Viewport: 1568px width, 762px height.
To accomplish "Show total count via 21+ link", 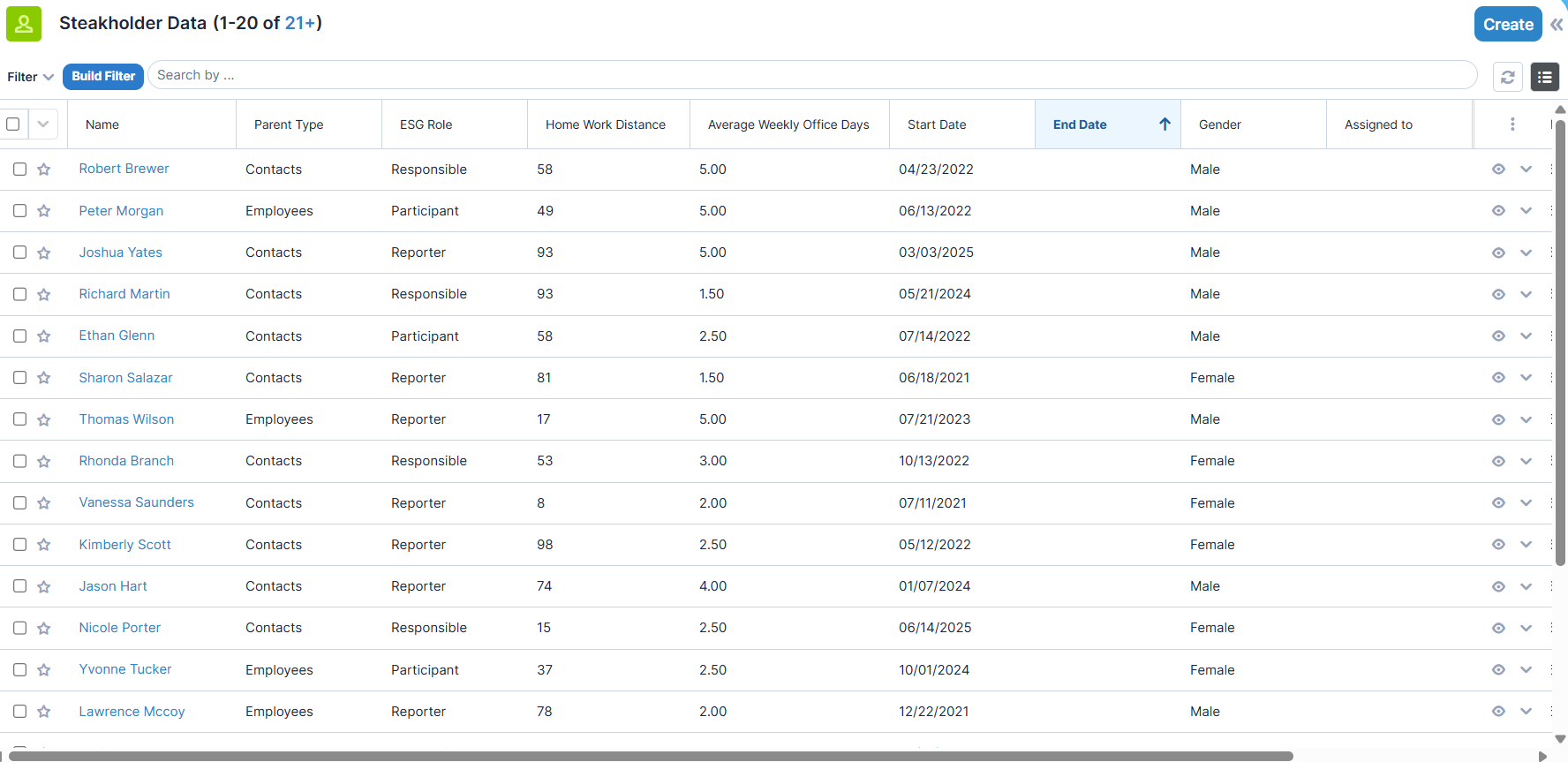I will (300, 23).
